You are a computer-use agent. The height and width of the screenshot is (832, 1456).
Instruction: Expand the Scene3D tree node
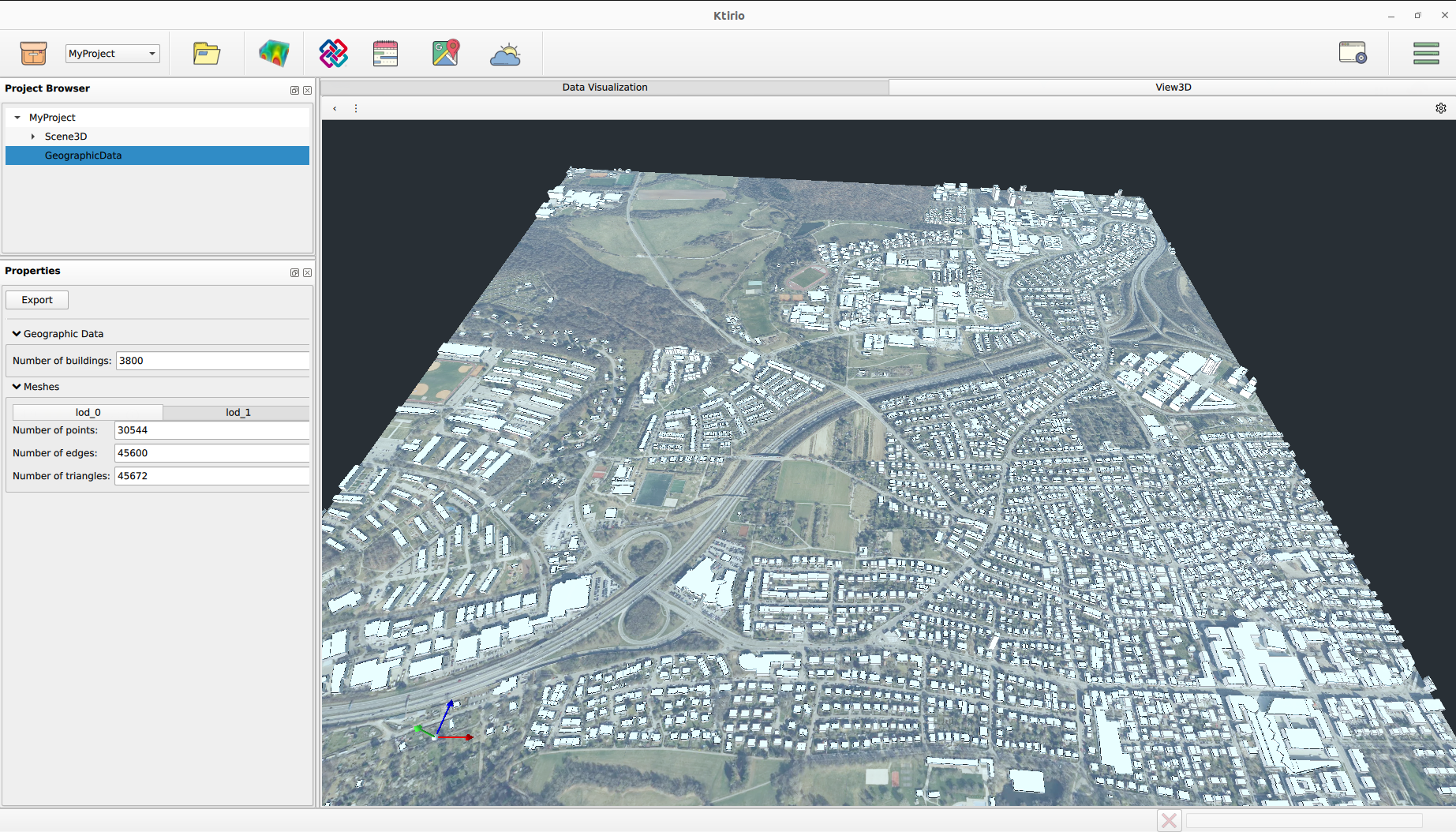click(33, 137)
